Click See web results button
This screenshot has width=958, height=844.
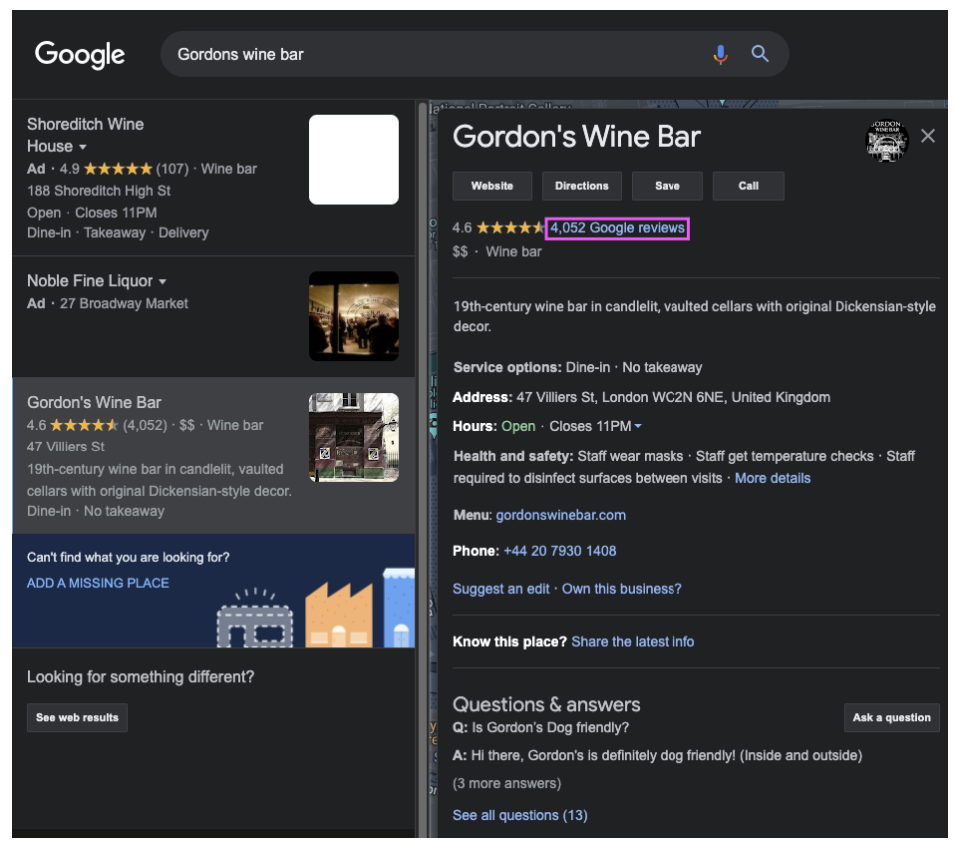pyautogui.click(x=77, y=717)
